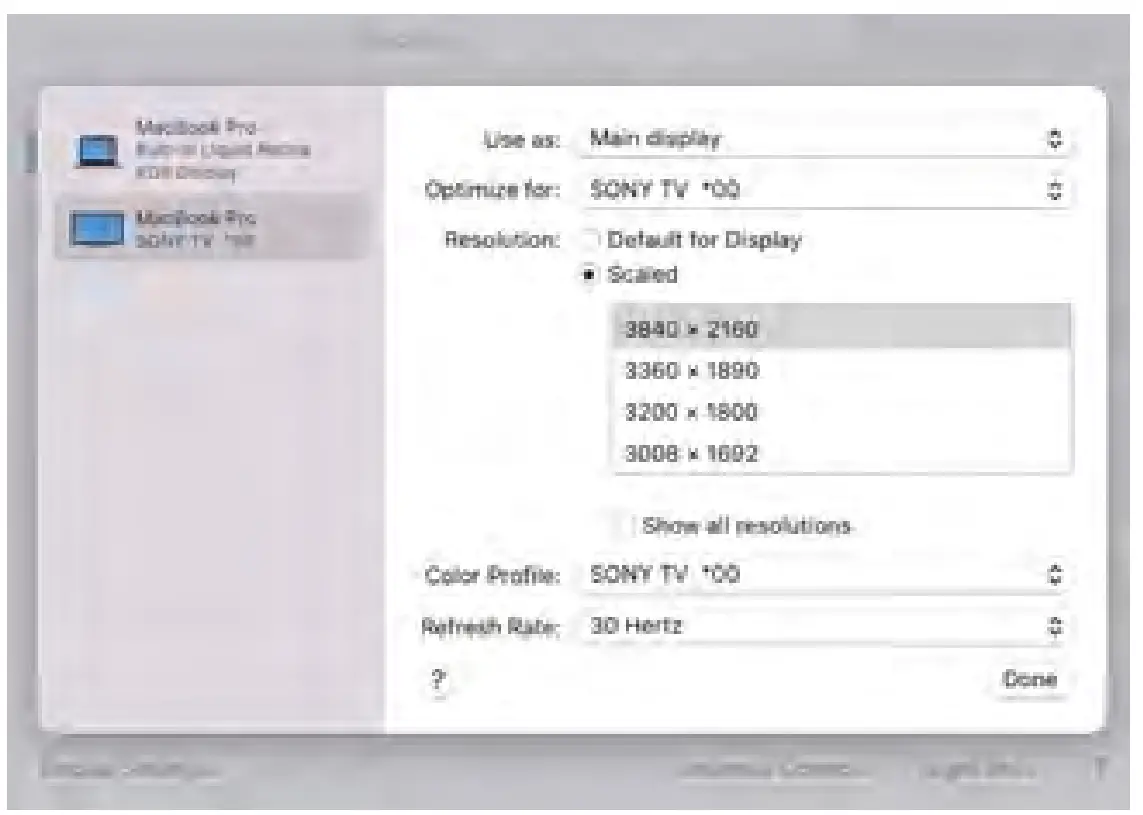Choose the 3360 × 1890 resolution
This screenshot has height=815, width=1143.
click(843, 370)
